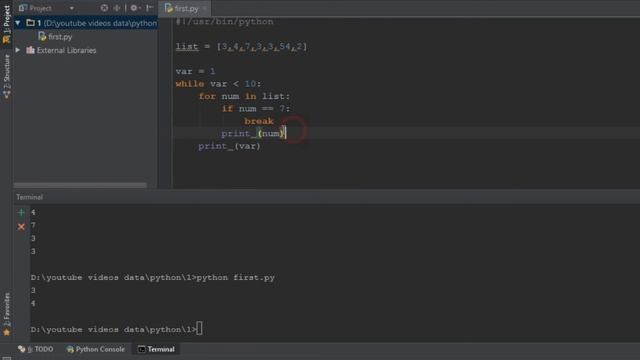
Task: Click the terminal prompt input line
Action: pos(116,329)
